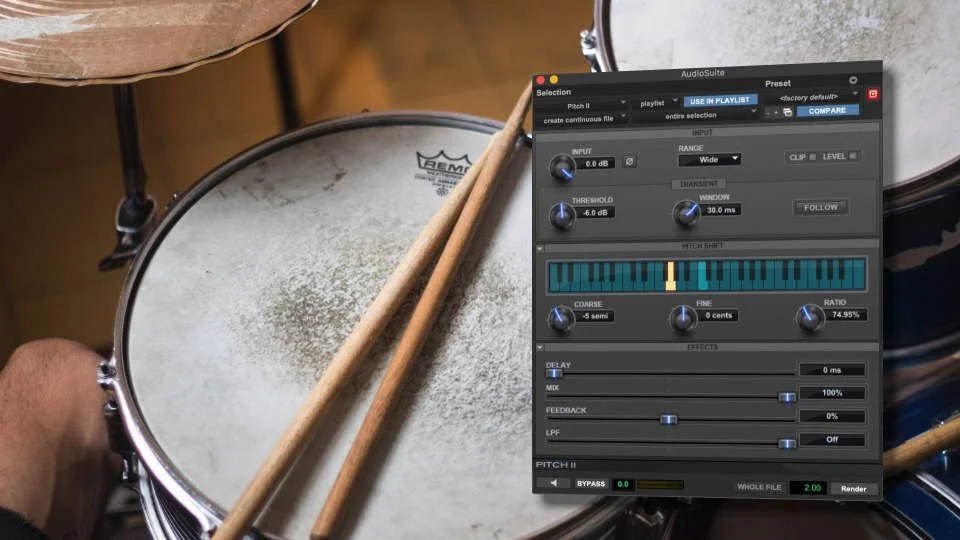960x540 pixels.
Task: Toggle the COMPARE button
Action: (x=827, y=111)
